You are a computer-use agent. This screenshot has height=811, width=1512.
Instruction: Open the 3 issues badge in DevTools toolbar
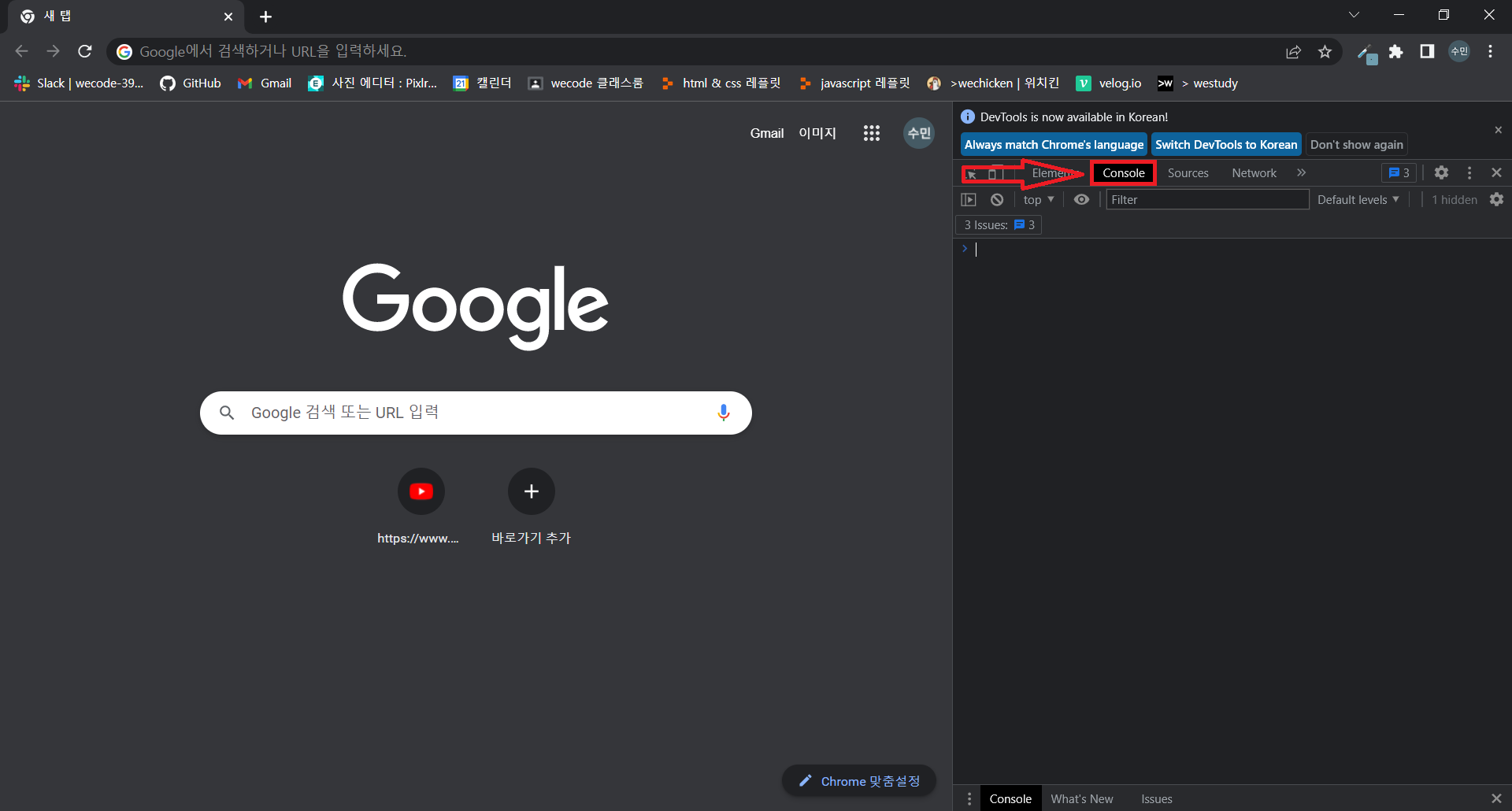[x=1399, y=173]
